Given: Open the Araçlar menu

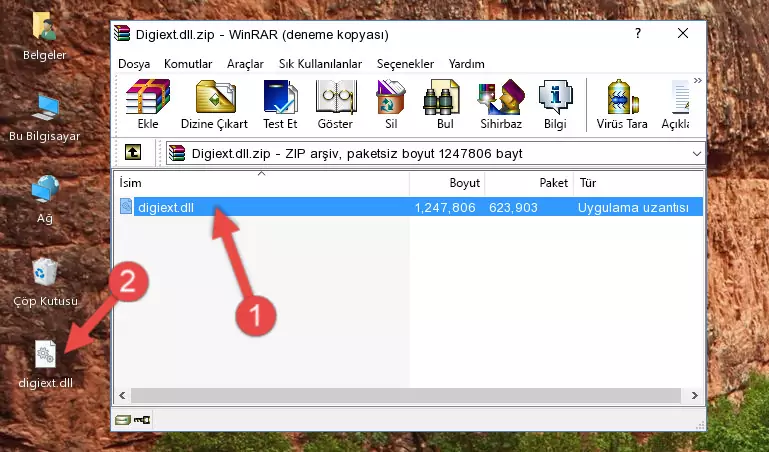Looking at the screenshot, I should [245, 64].
